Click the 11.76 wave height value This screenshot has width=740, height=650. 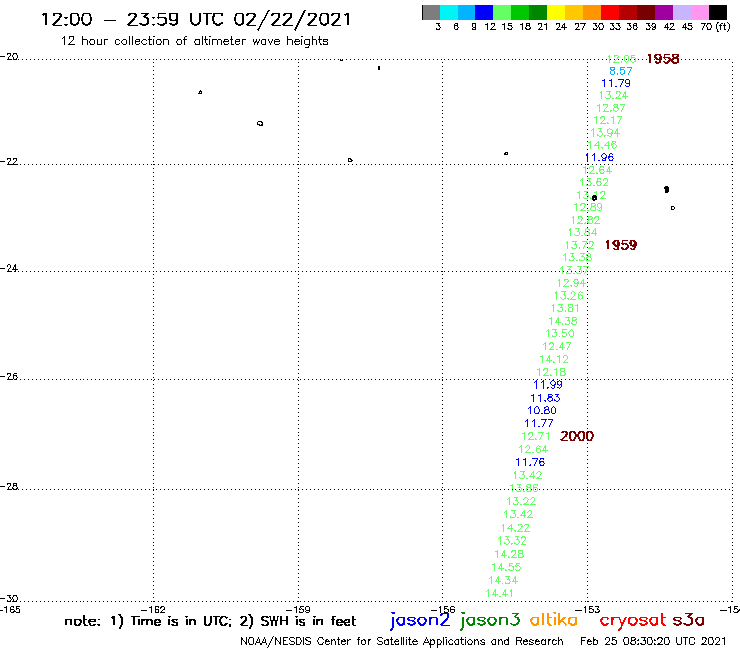[530, 462]
